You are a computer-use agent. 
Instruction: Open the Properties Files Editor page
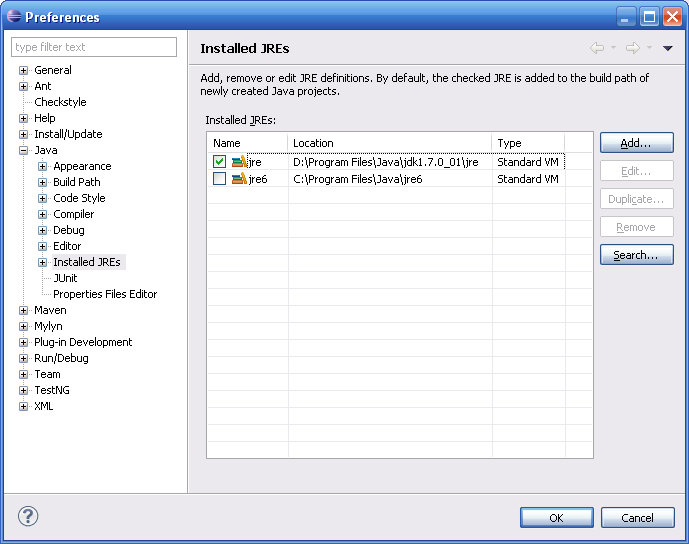105,294
